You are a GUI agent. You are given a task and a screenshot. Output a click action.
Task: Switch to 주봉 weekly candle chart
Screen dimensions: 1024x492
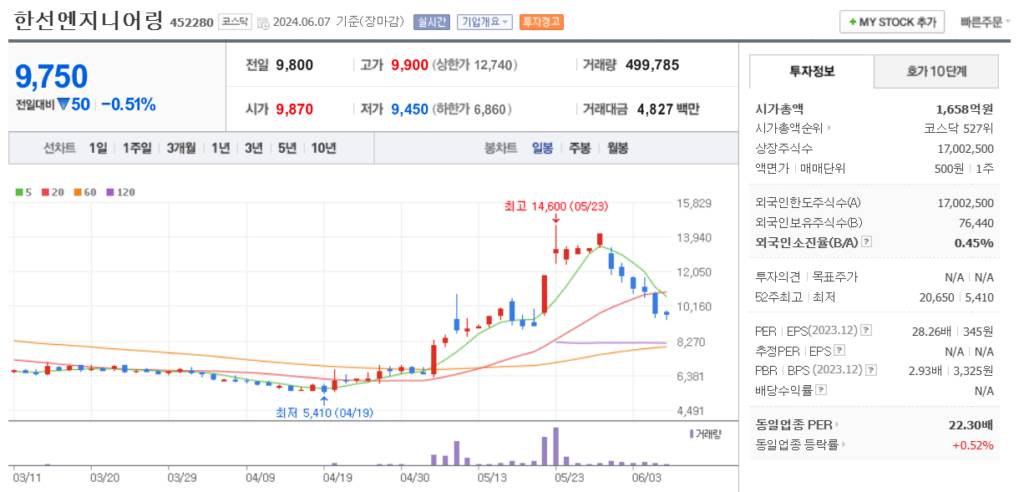[579, 148]
